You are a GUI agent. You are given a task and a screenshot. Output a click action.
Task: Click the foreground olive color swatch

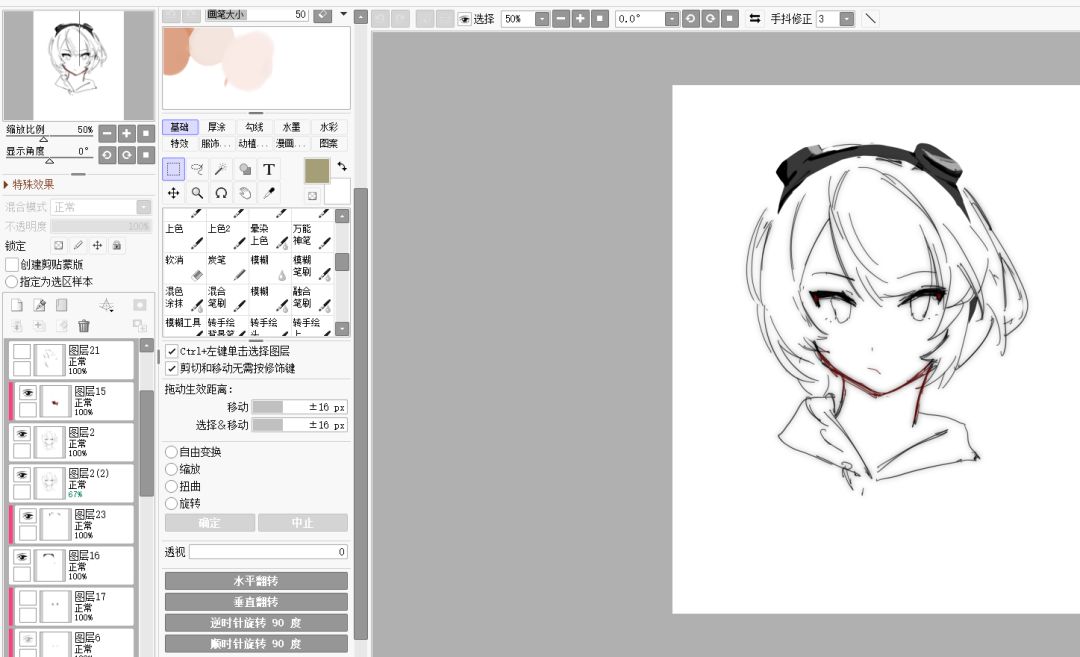(x=317, y=171)
